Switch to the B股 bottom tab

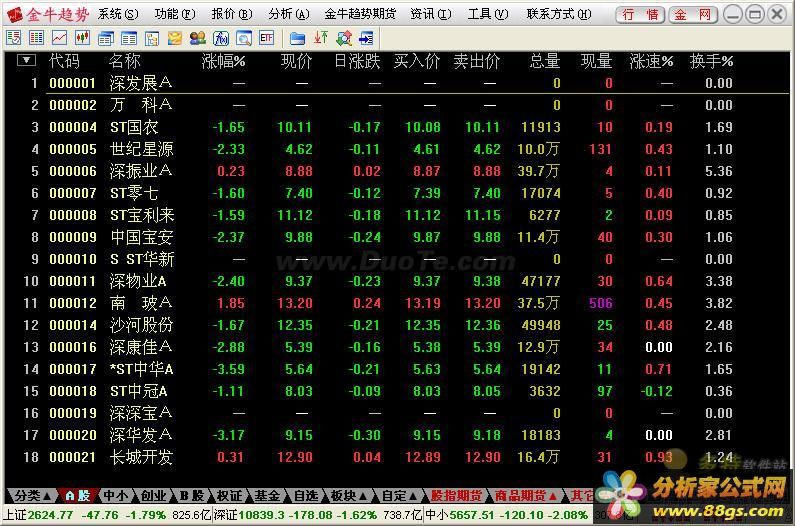(x=192, y=495)
